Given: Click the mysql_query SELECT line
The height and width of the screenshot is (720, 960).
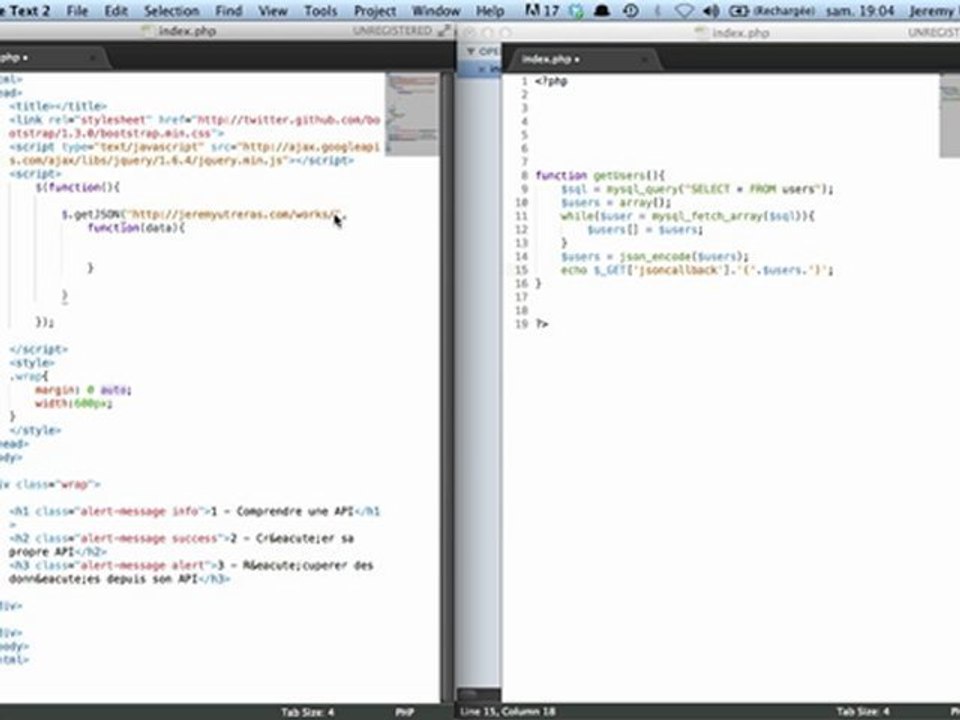Looking at the screenshot, I should (x=697, y=189).
